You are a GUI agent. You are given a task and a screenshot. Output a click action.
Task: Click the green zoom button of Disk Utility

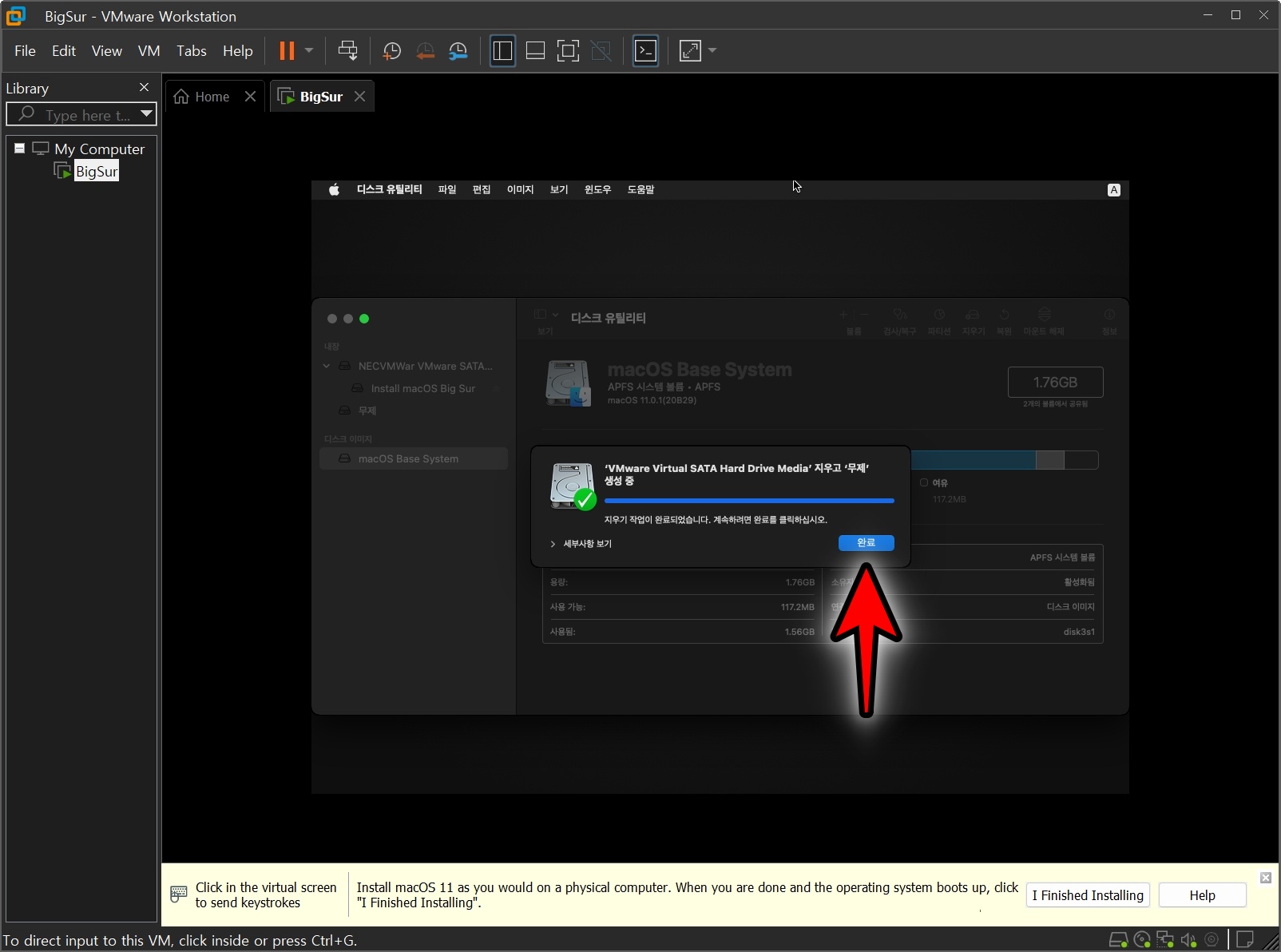coord(364,319)
